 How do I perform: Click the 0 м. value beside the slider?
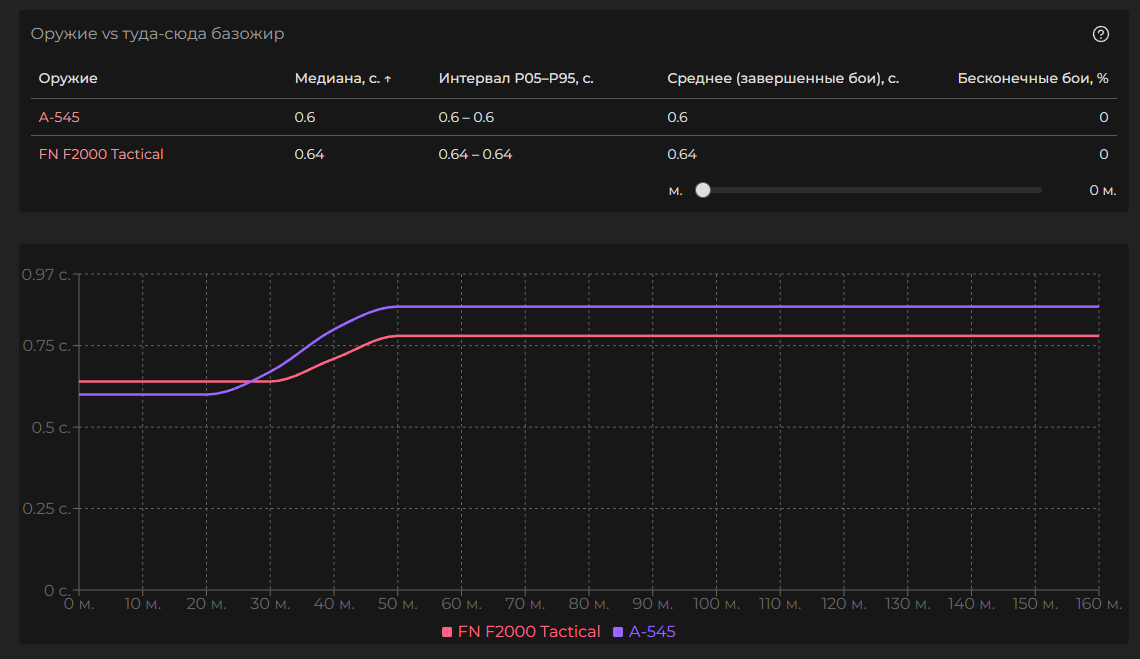(1102, 190)
